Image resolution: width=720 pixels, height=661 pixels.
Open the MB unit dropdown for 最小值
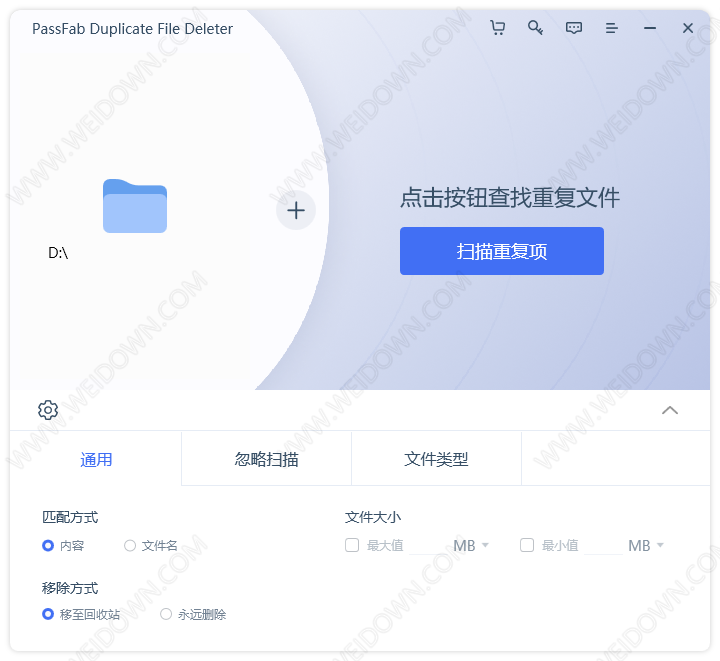pos(646,545)
